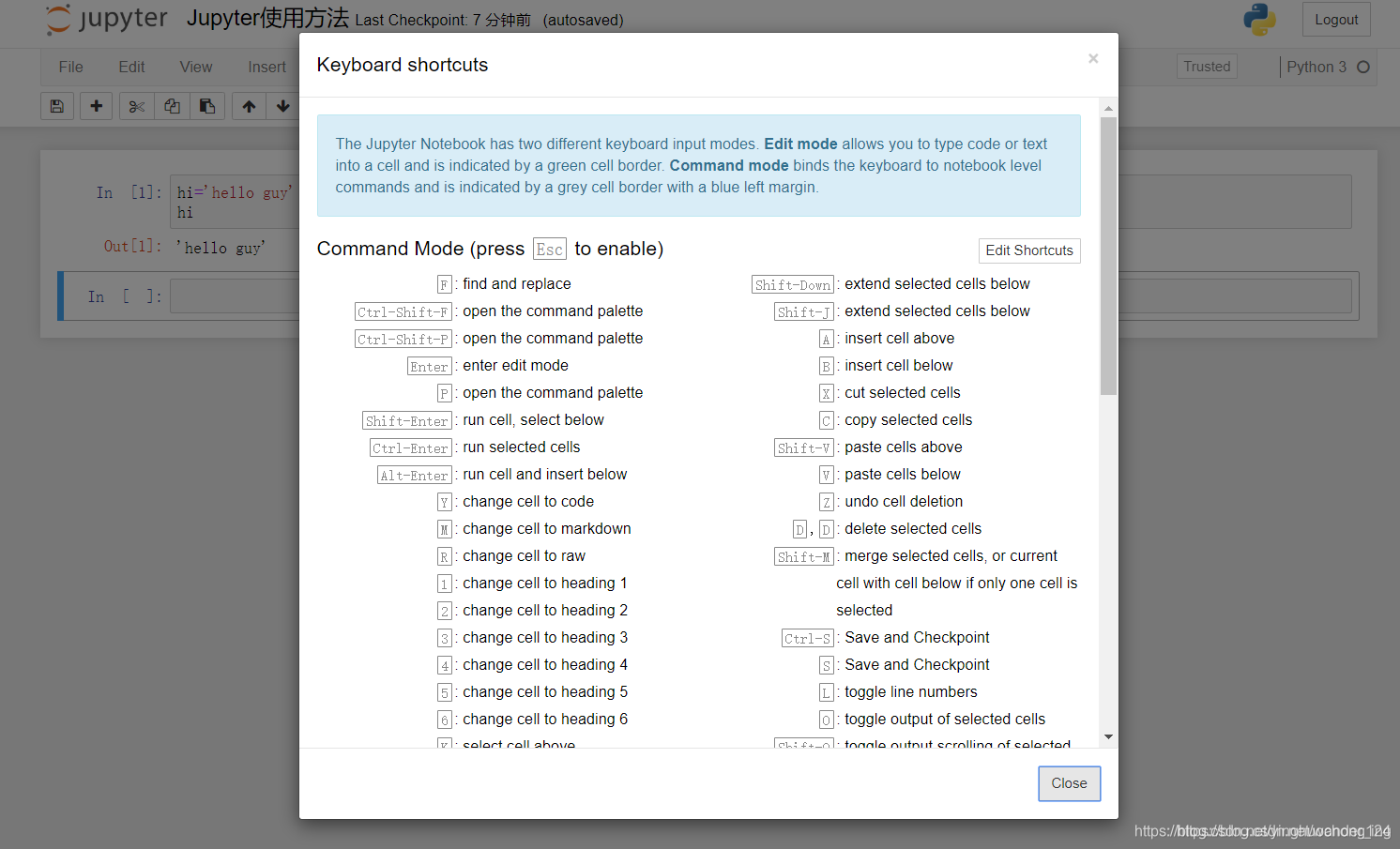Click the Python 3 kernel name
This screenshot has width=1400, height=849.
(1316, 68)
